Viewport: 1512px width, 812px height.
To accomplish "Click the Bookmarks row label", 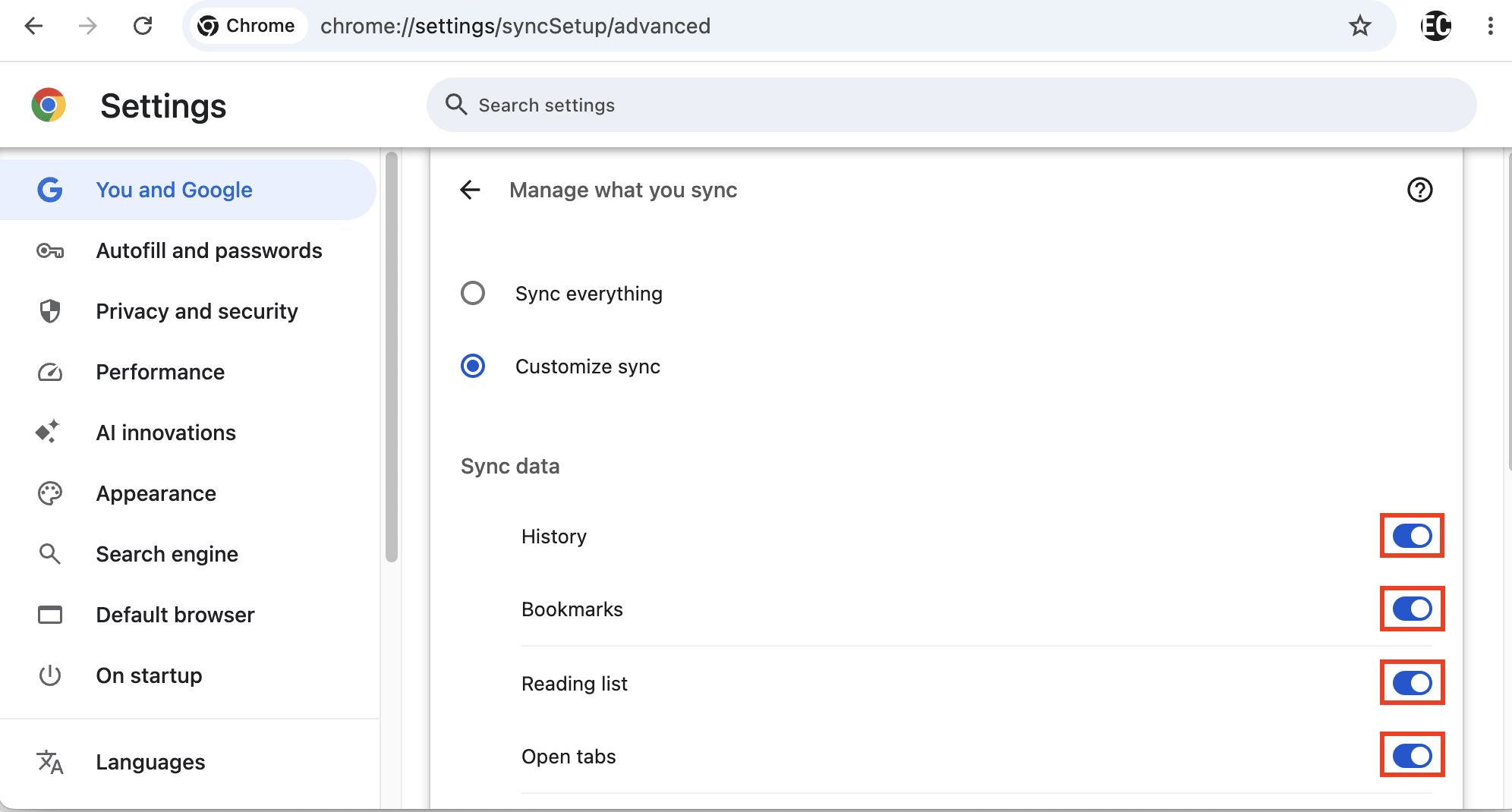I will pyautogui.click(x=572, y=609).
